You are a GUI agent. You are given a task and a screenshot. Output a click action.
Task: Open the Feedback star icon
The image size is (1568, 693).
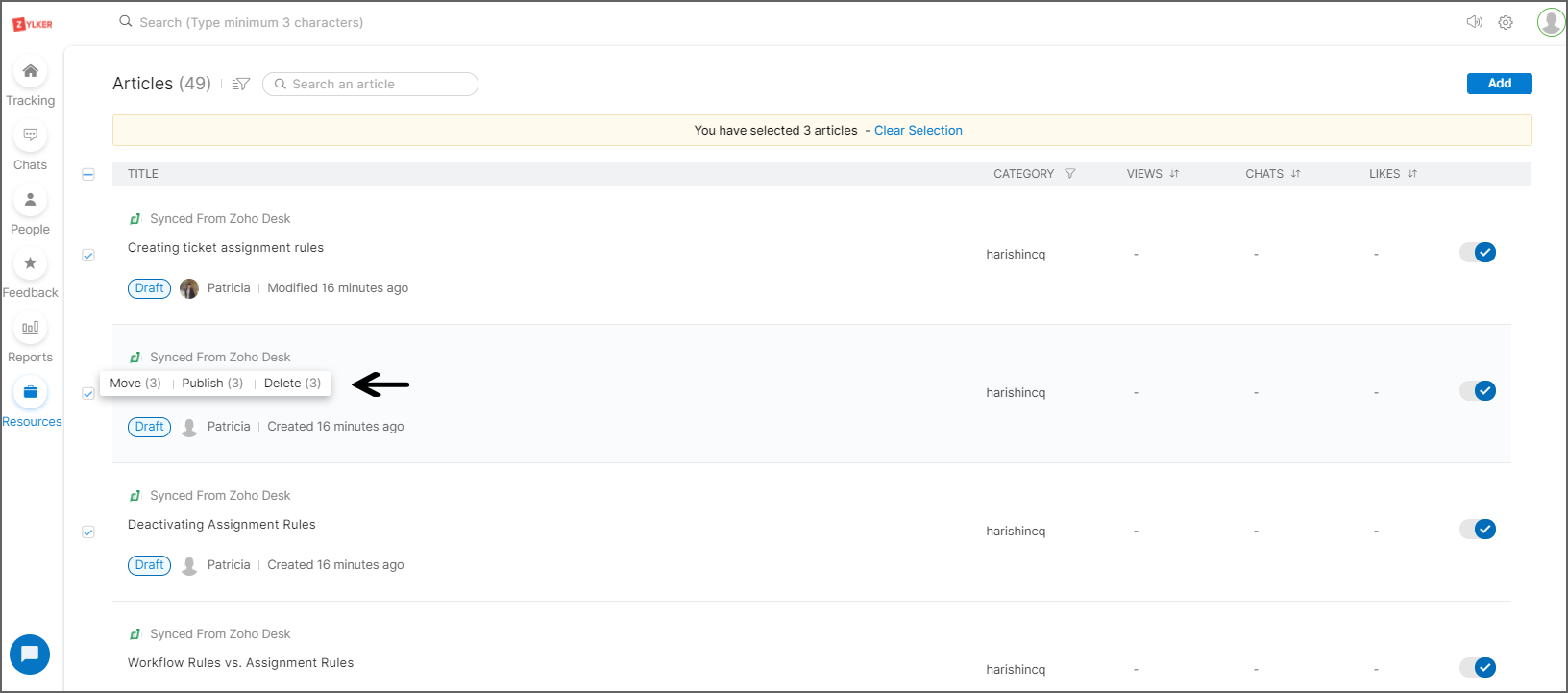pyautogui.click(x=31, y=263)
